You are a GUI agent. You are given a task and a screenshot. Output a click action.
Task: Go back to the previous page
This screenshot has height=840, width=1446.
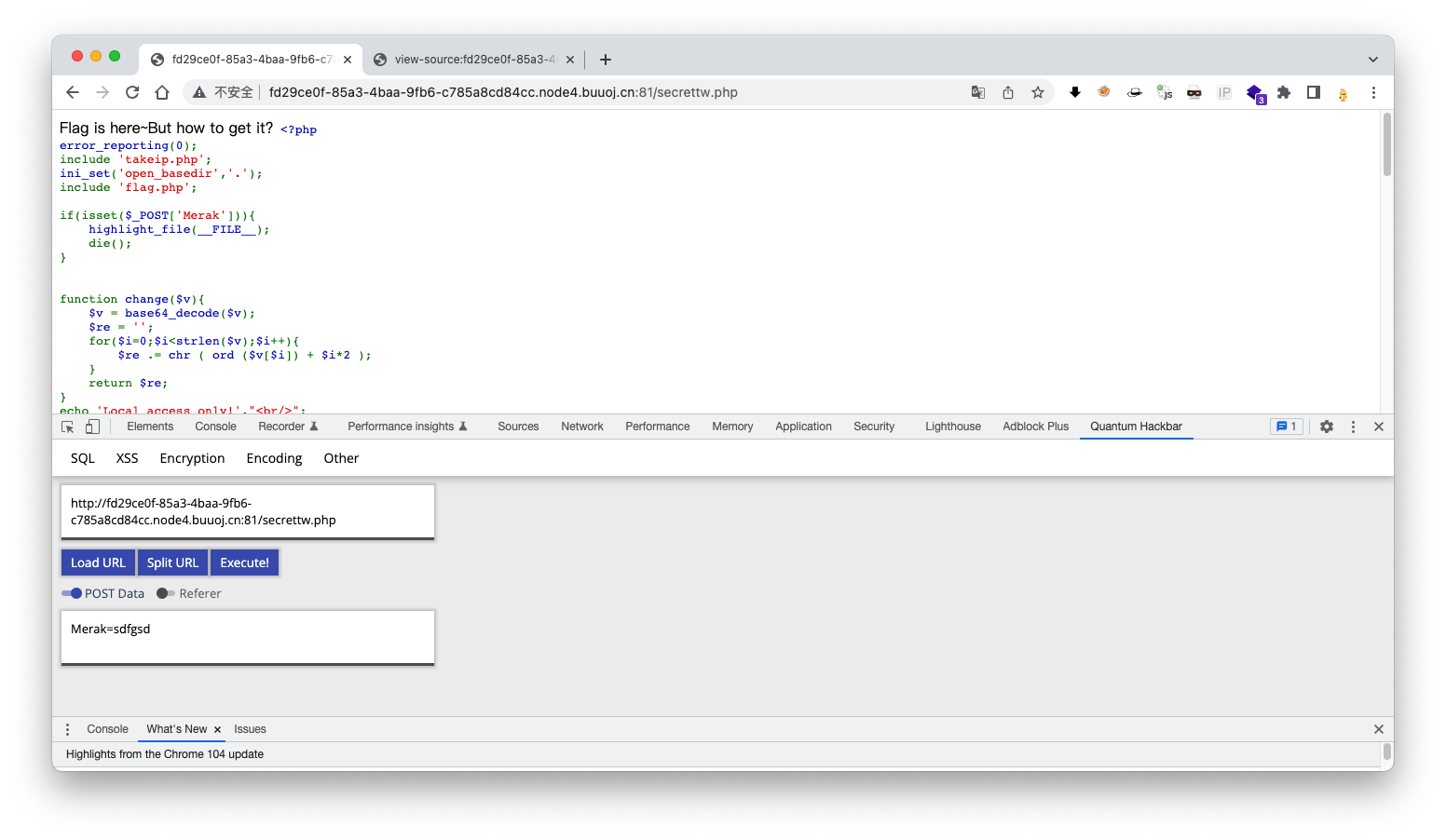73,92
